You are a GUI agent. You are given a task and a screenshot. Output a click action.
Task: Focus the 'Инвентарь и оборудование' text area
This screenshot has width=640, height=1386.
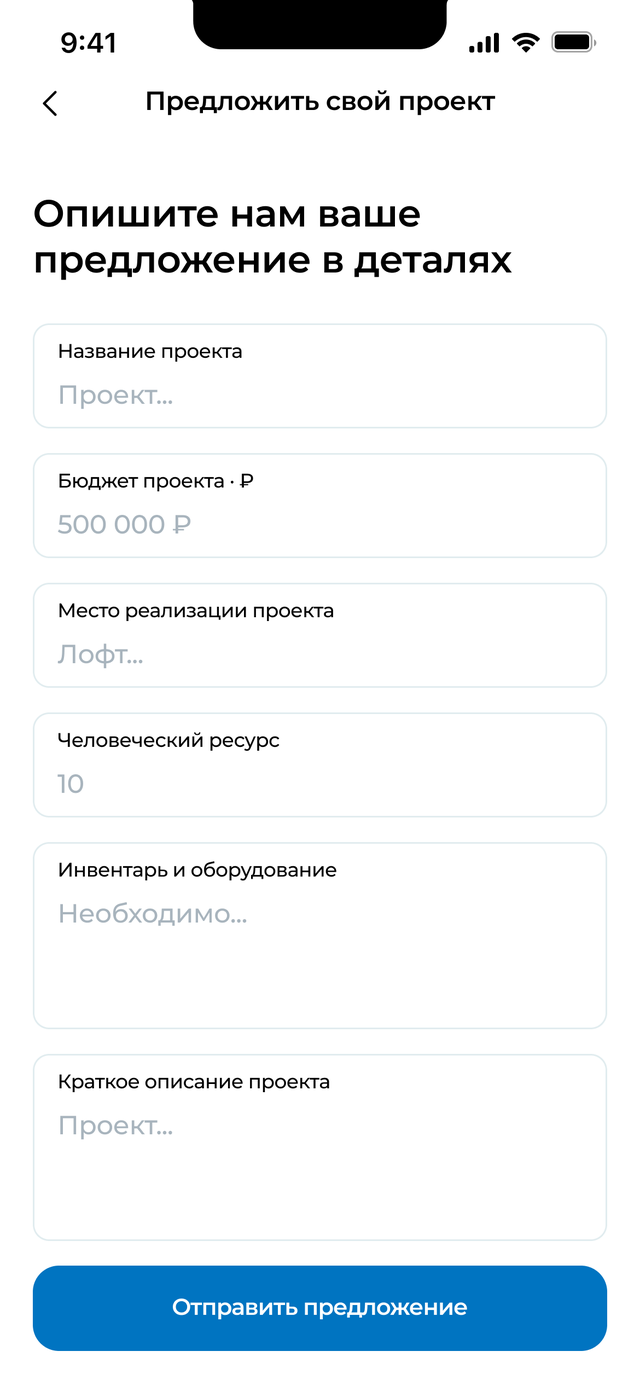coord(320,950)
